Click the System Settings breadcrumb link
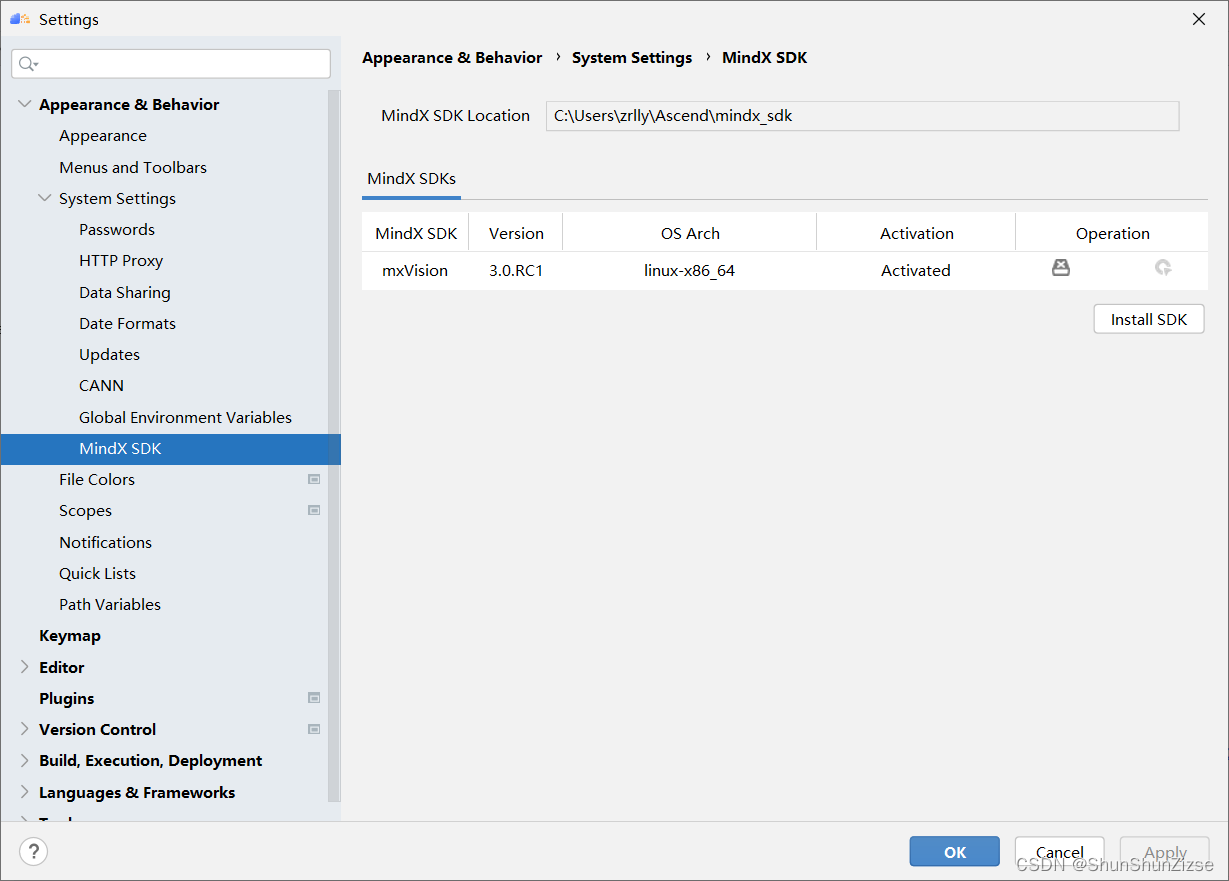 tap(632, 58)
